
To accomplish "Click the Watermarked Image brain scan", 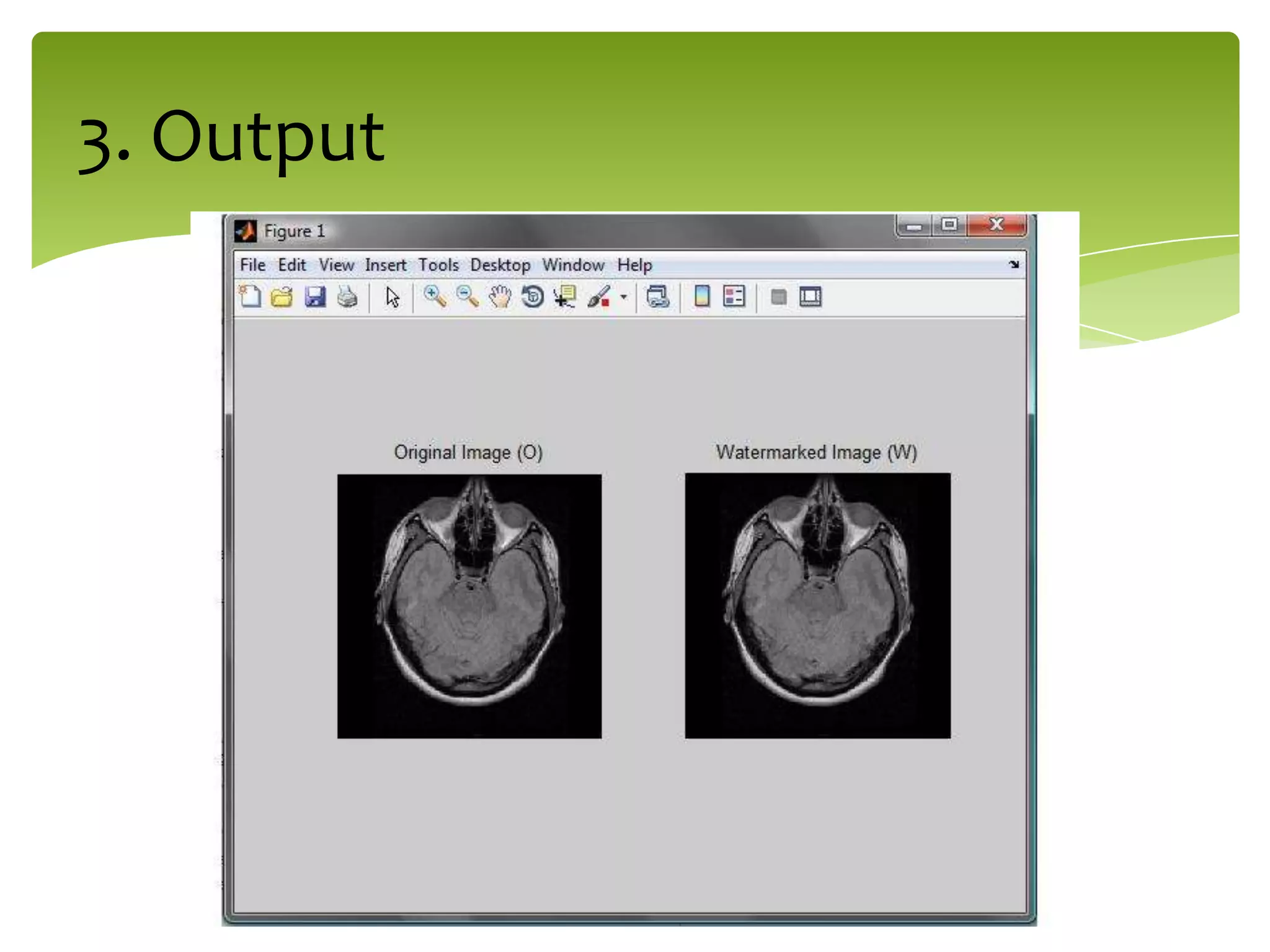I will click(817, 606).
